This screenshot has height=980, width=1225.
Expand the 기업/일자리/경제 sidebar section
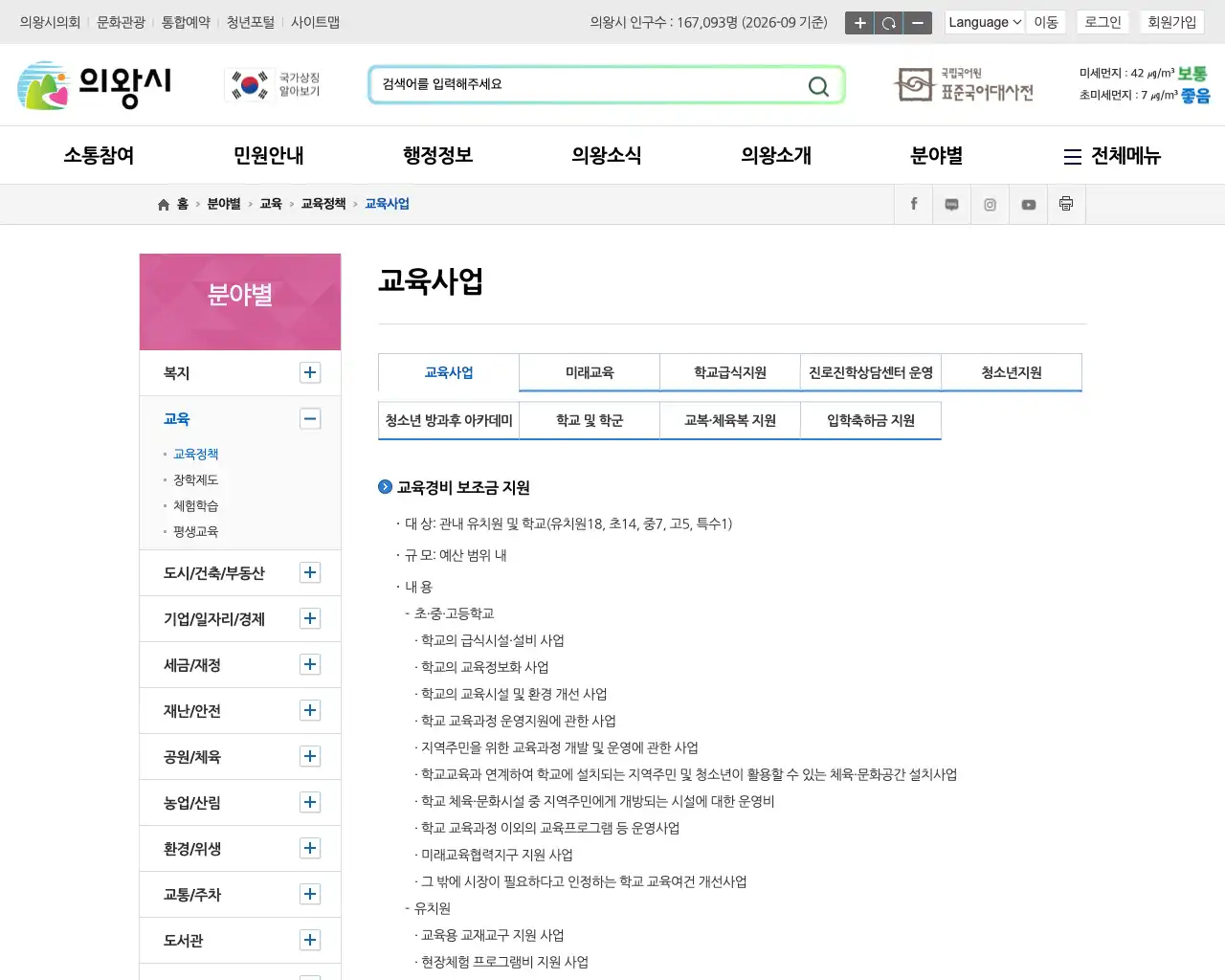coord(310,619)
